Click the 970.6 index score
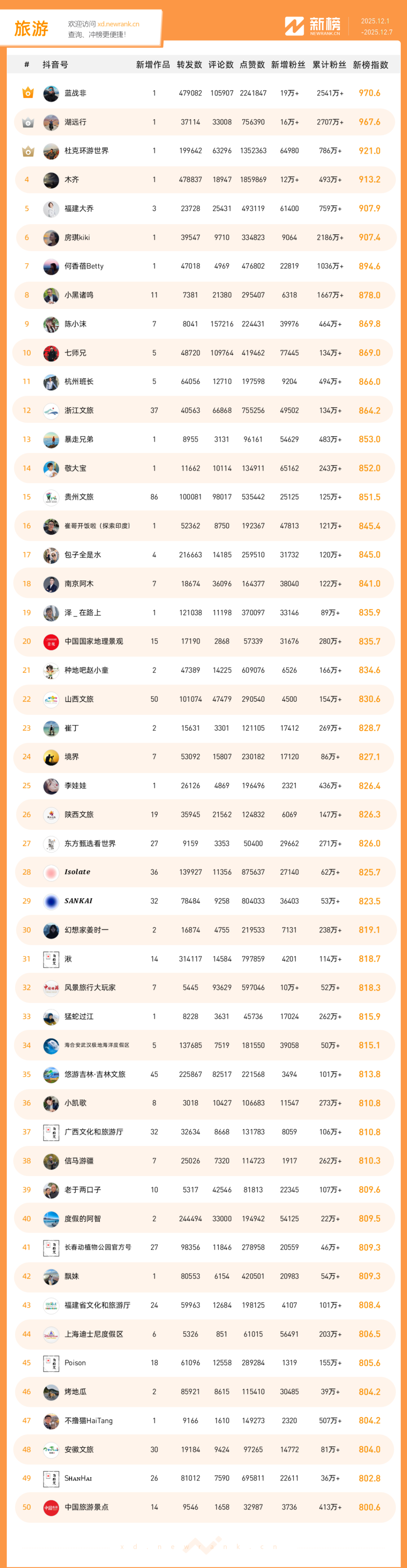The image size is (407, 1568). (x=369, y=93)
